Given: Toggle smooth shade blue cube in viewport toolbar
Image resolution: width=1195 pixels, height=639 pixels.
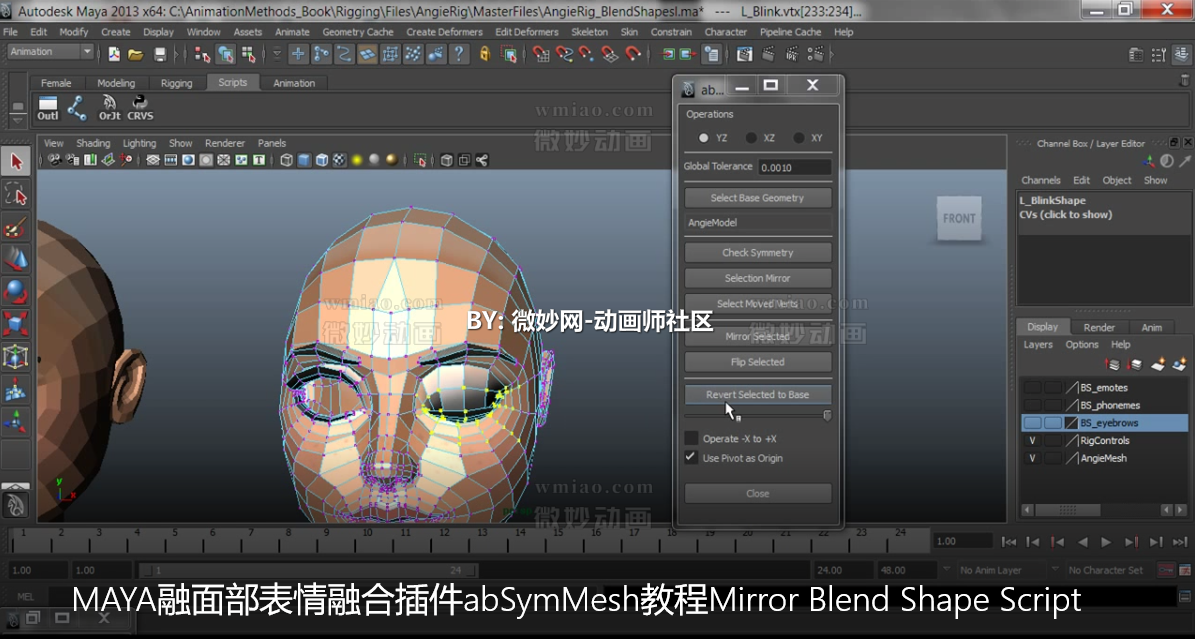Looking at the screenshot, I should click(304, 160).
